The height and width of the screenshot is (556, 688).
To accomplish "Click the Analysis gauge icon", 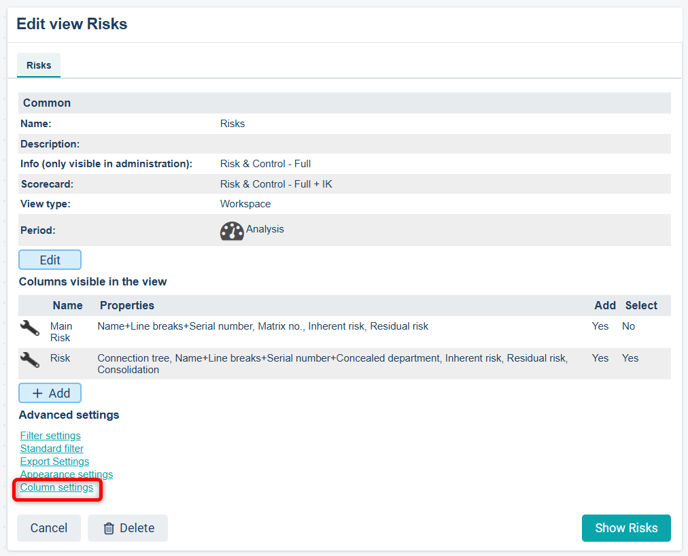I will pos(232,231).
